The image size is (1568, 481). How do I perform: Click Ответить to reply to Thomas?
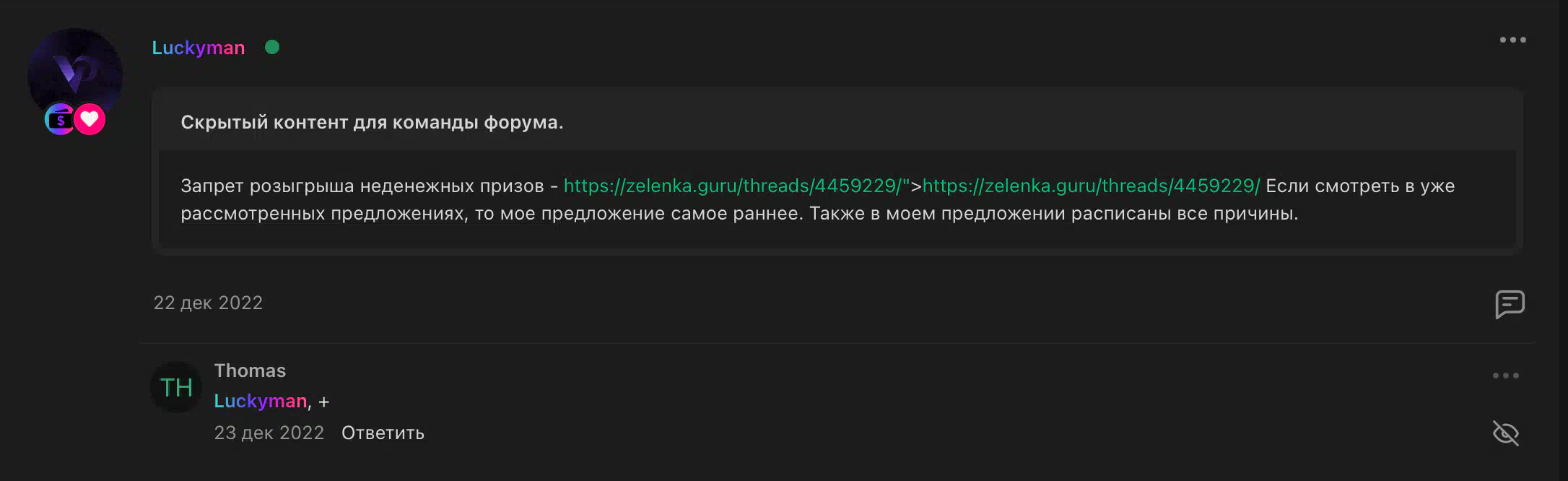383,433
